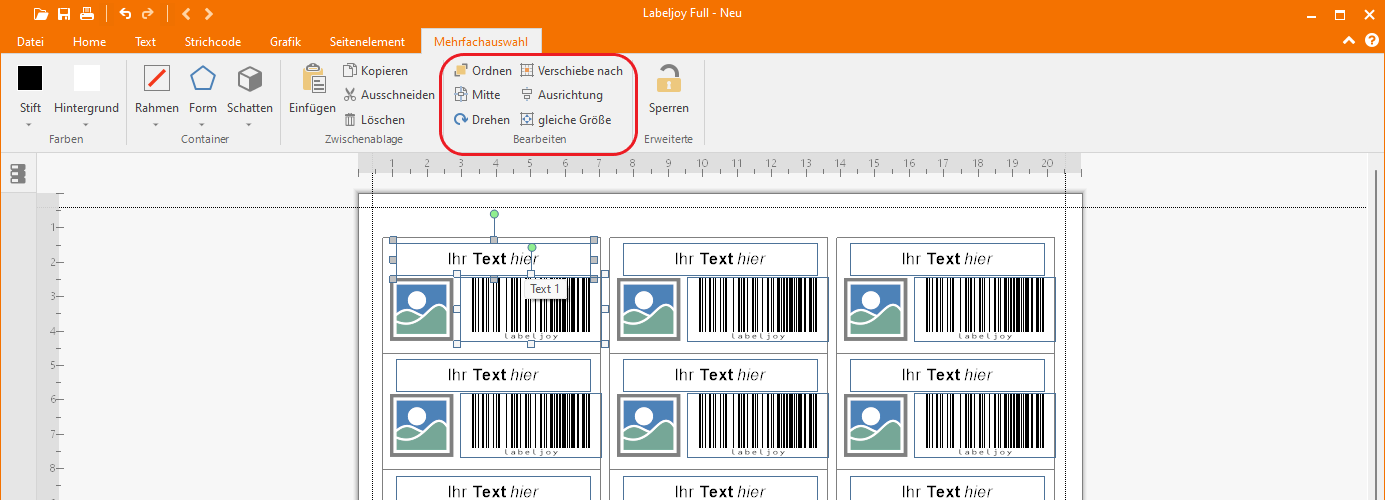The image size is (1385, 500).
Task: Switch to the Text tab
Action: tap(146, 42)
